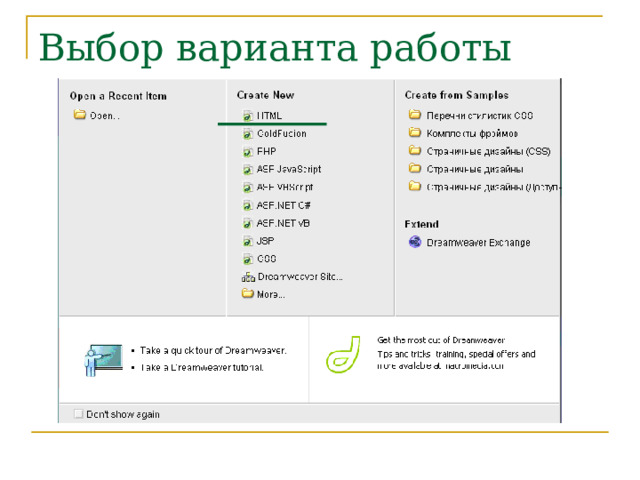Click the ASP VBScript document icon
This screenshot has height=480, width=640.
point(247,187)
